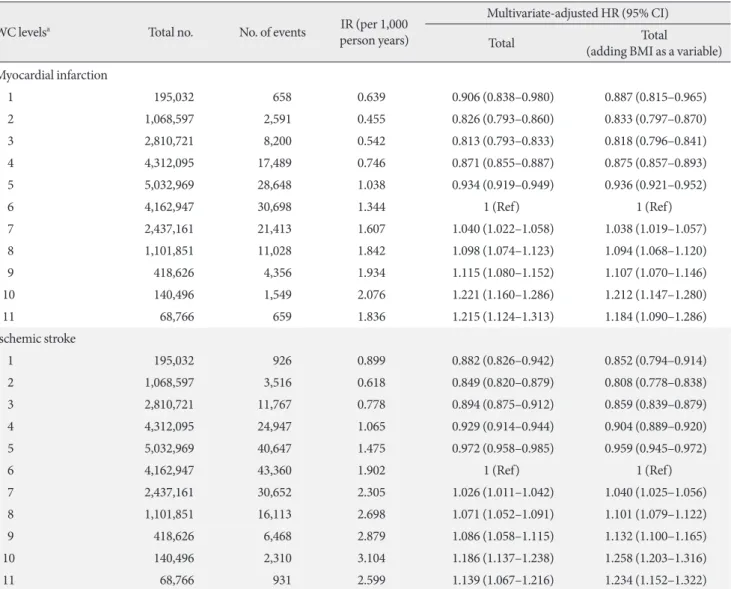
Task: Click incidence rate 1.065
Action: pos(372,426)
